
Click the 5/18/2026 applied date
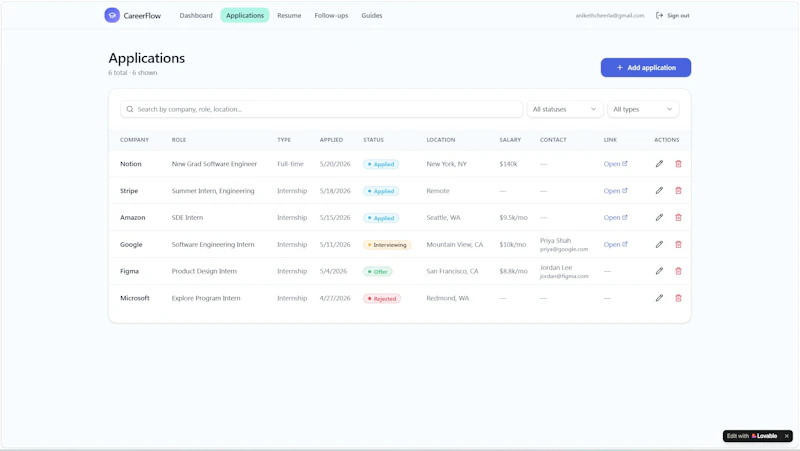(x=335, y=191)
